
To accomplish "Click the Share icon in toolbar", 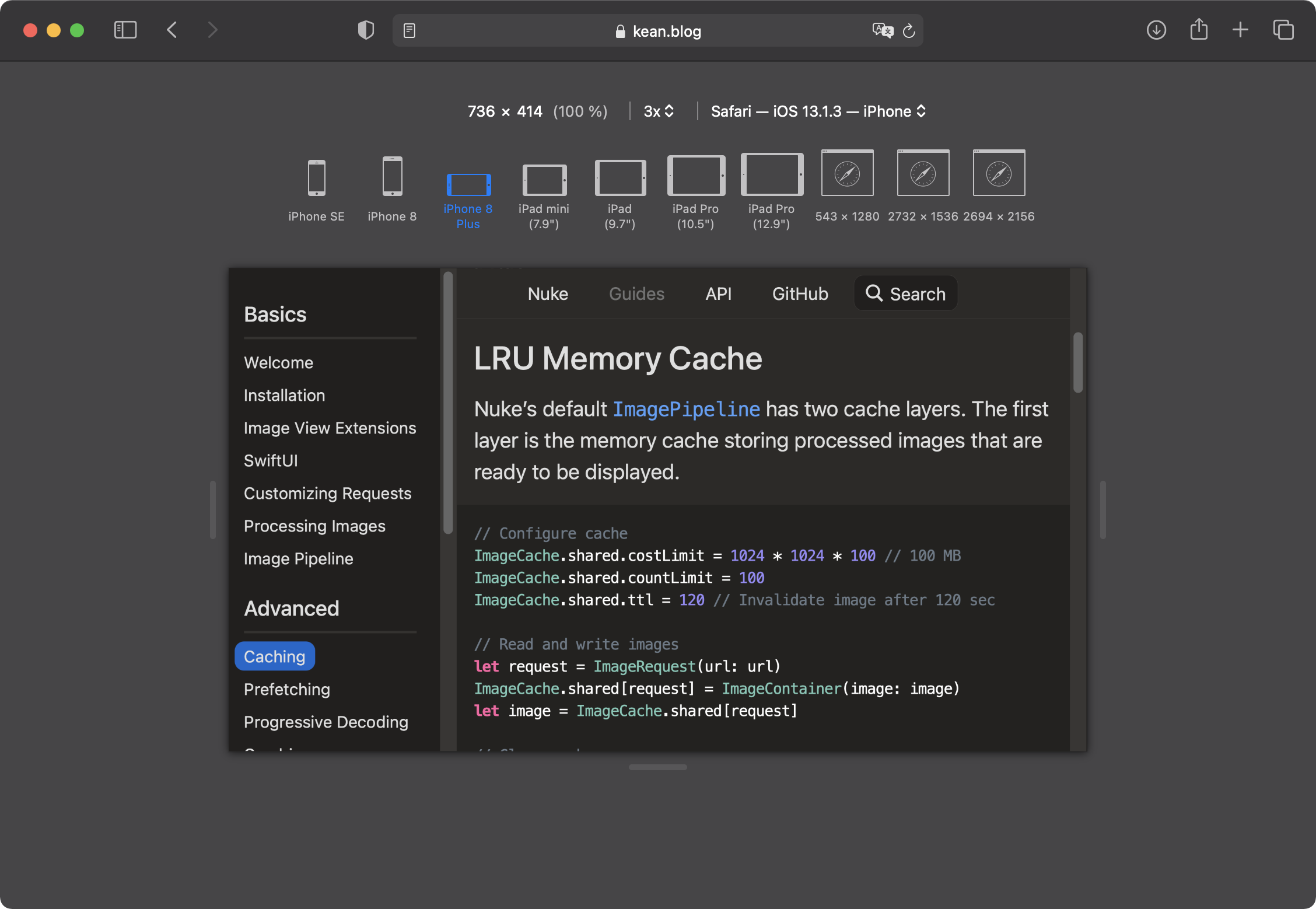I will coord(1199,29).
